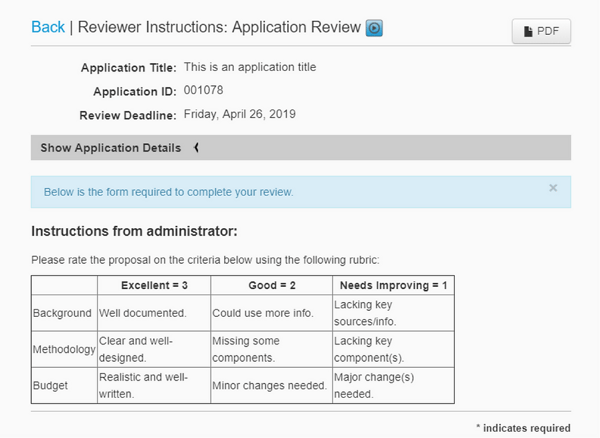
Task: Click the indicates required note
Action: coord(523,428)
